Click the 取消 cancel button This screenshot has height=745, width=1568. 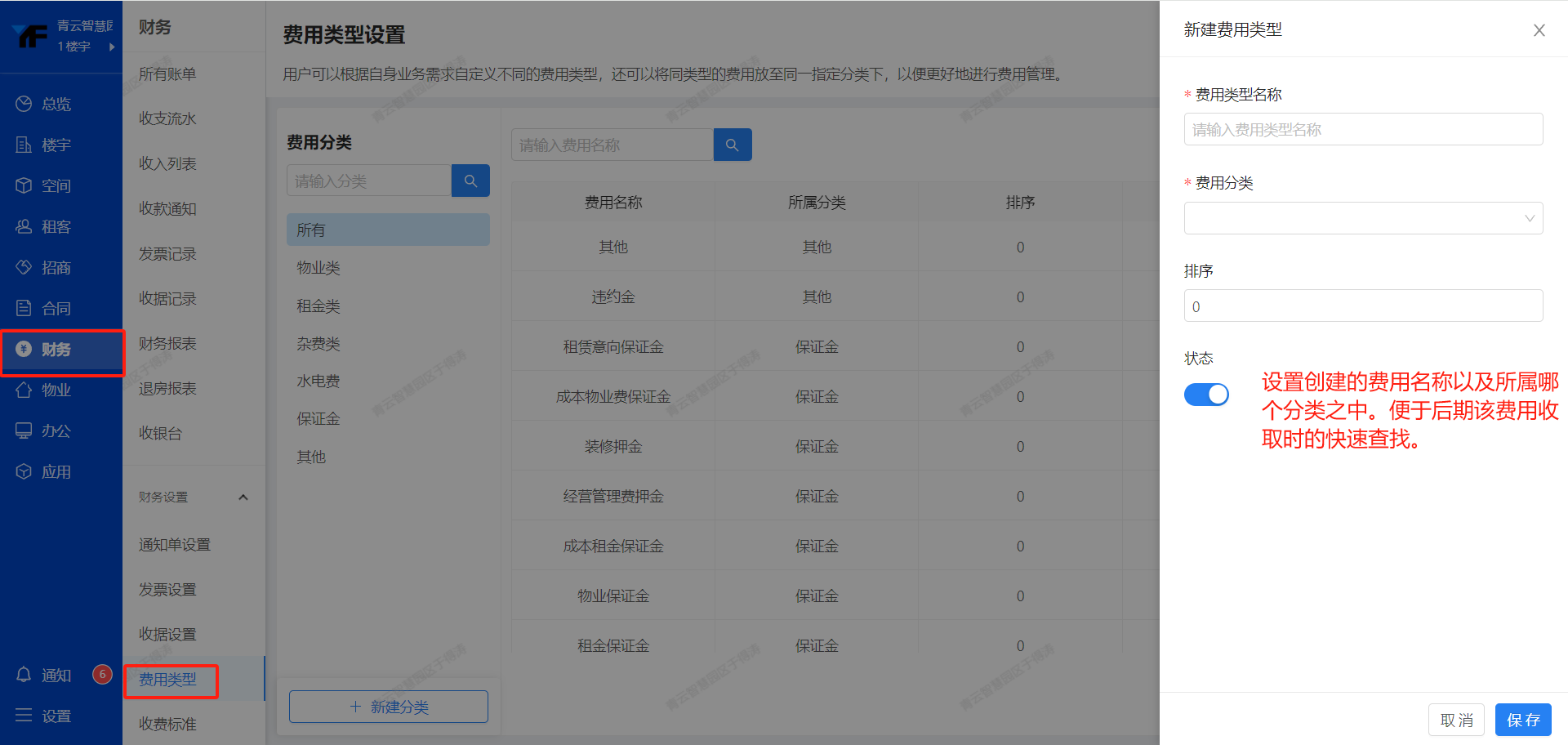coord(1456,720)
